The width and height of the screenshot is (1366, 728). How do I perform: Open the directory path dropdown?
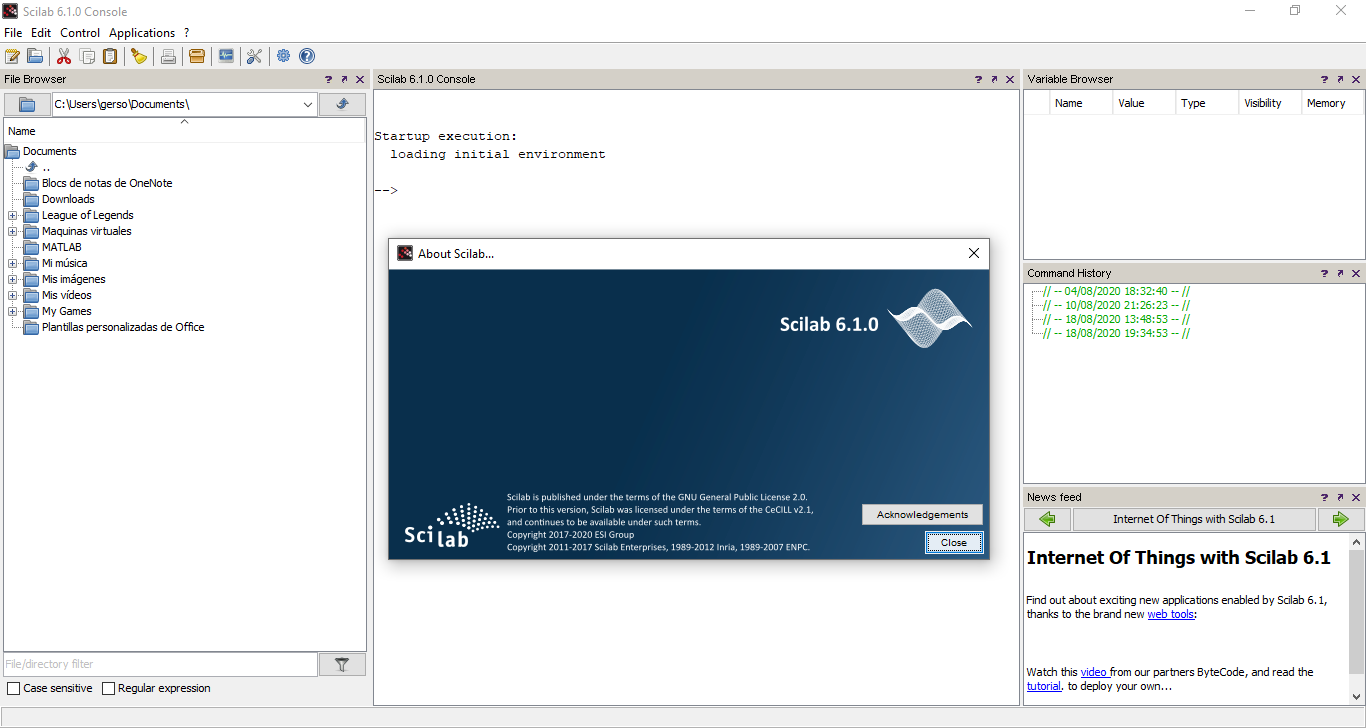coord(307,104)
